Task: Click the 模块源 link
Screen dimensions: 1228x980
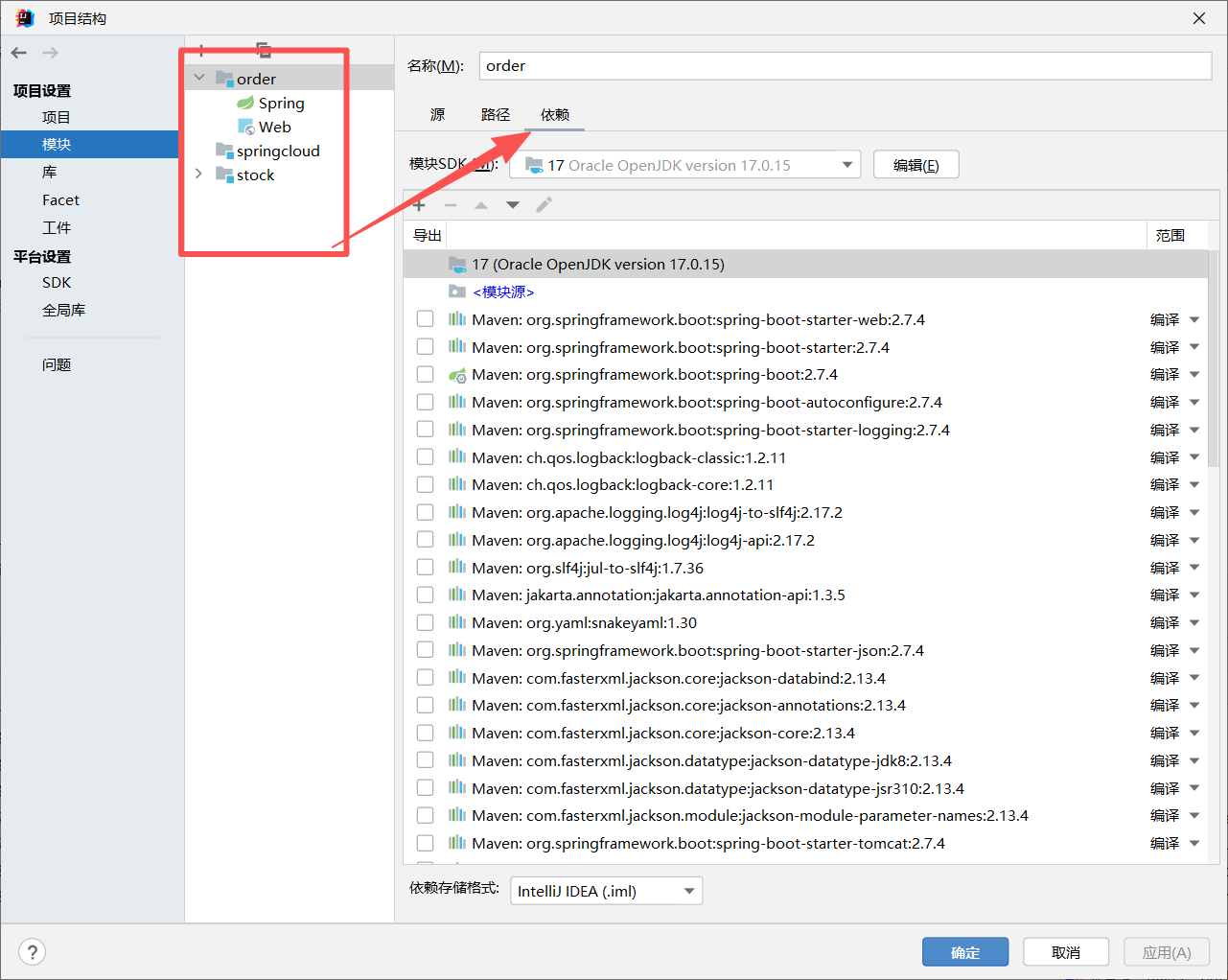Action: coord(503,292)
